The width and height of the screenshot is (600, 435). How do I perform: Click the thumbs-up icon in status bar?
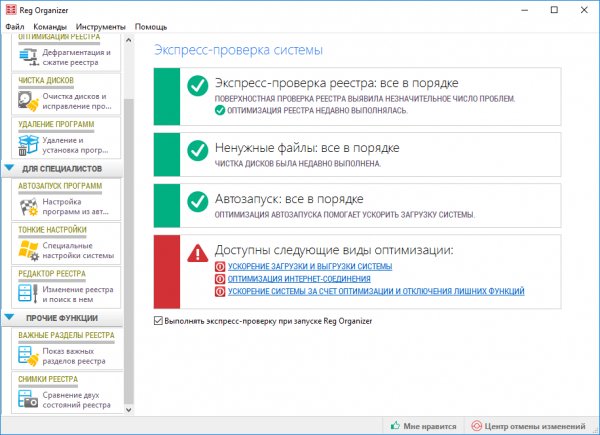point(395,425)
